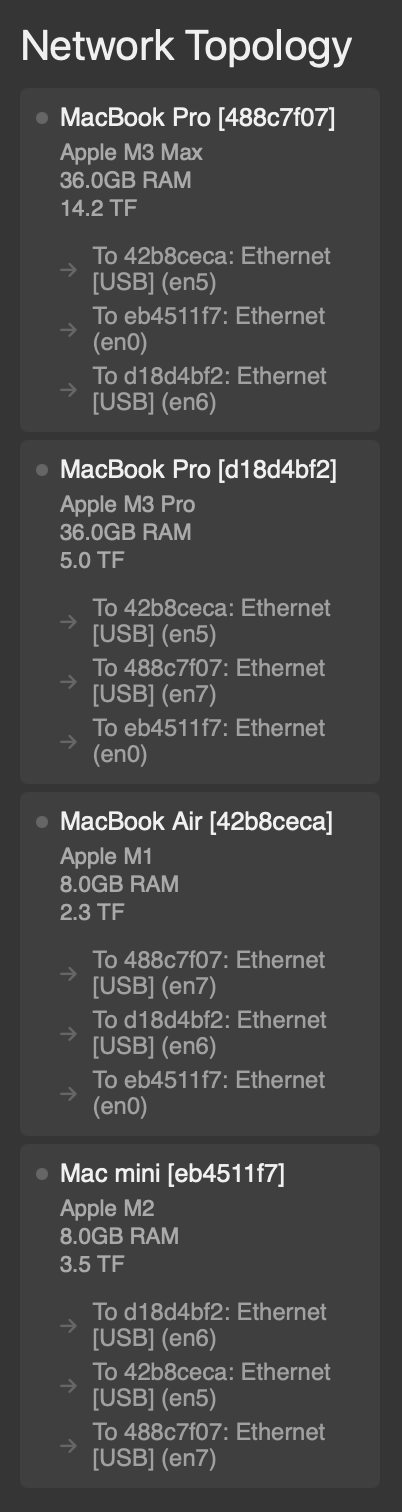This screenshot has height=1512, width=402.
Task: Open d18d4bf2's link to 42b8ceca Ethernet (en5)
Action: tap(211, 621)
